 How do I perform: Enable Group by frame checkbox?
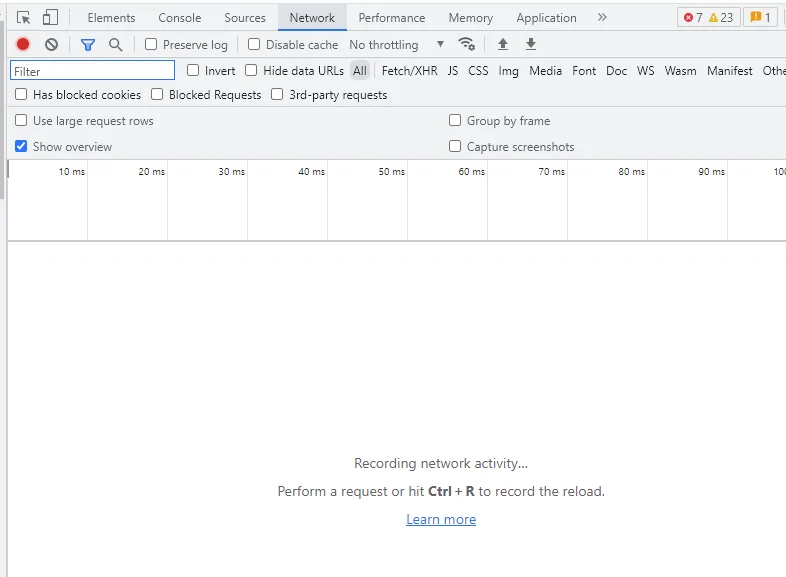point(455,120)
